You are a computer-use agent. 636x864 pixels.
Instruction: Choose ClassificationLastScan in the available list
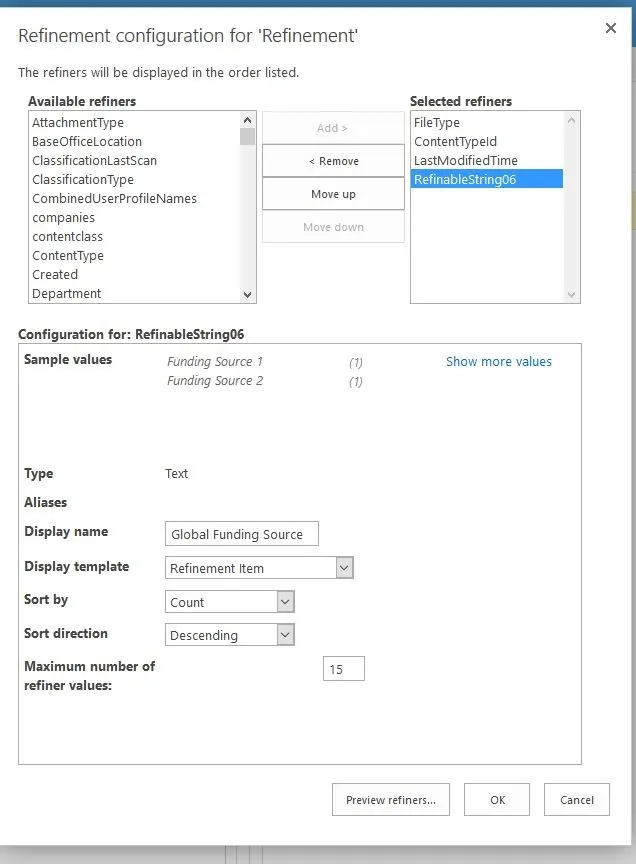click(x=94, y=161)
